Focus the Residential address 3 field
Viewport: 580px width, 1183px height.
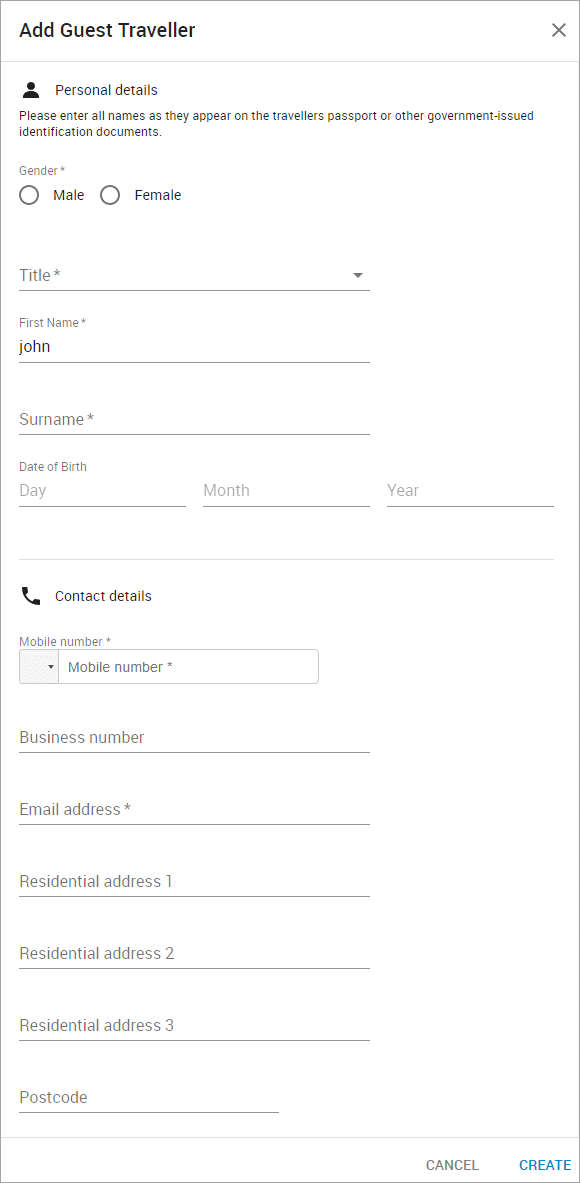195,1025
